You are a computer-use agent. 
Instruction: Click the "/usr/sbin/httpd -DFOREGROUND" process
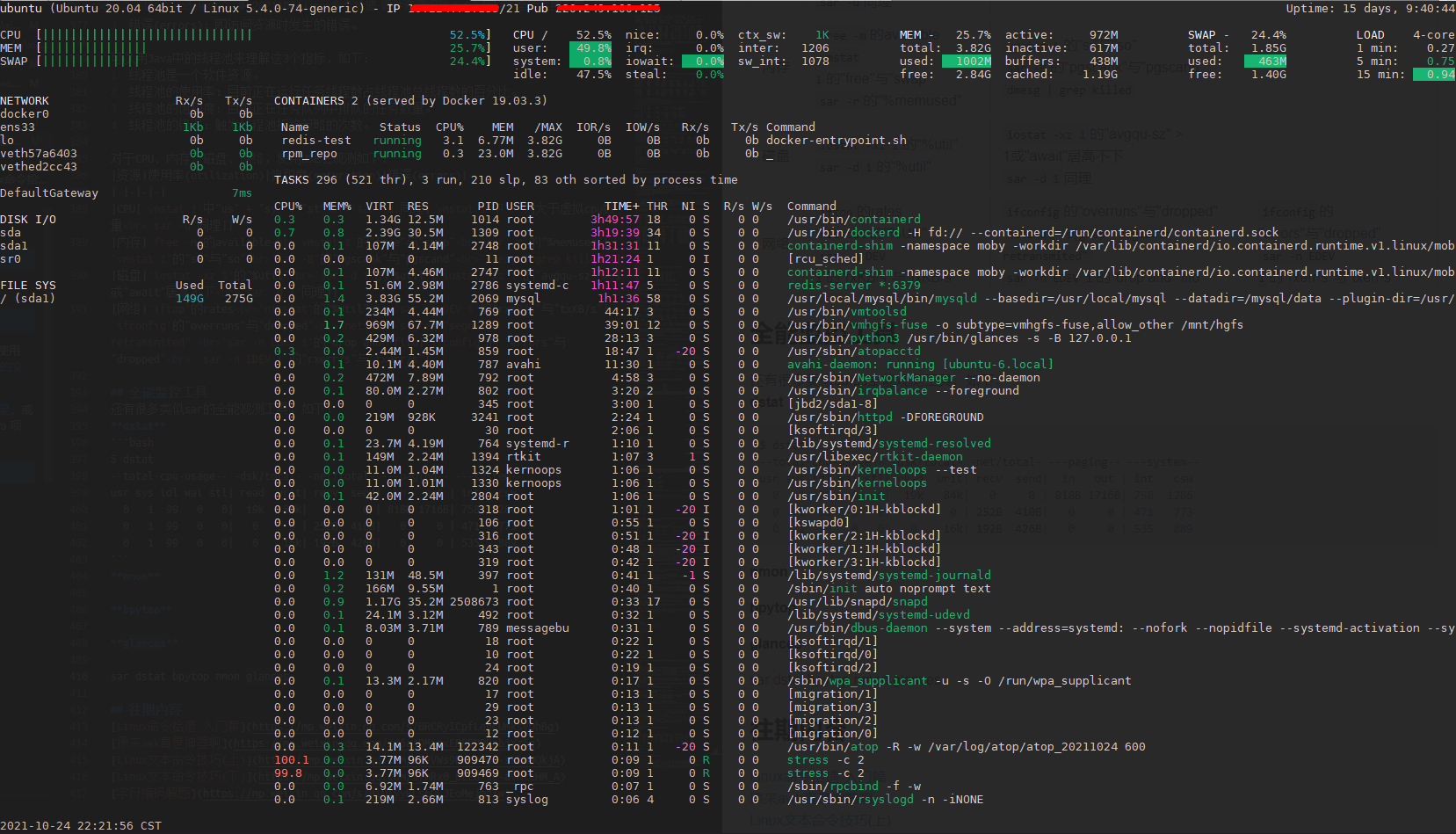(886, 417)
